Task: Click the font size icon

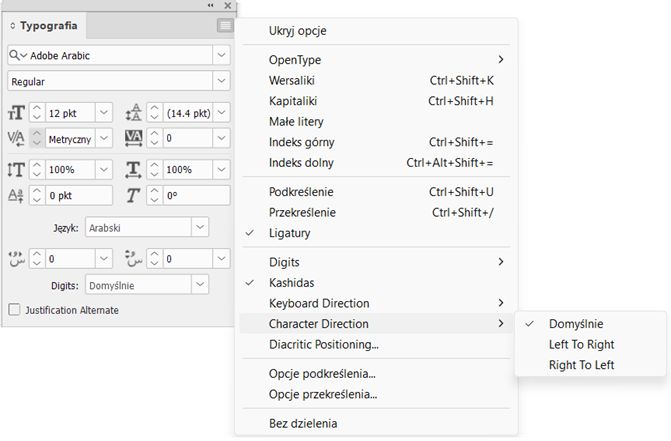Action: [16, 113]
